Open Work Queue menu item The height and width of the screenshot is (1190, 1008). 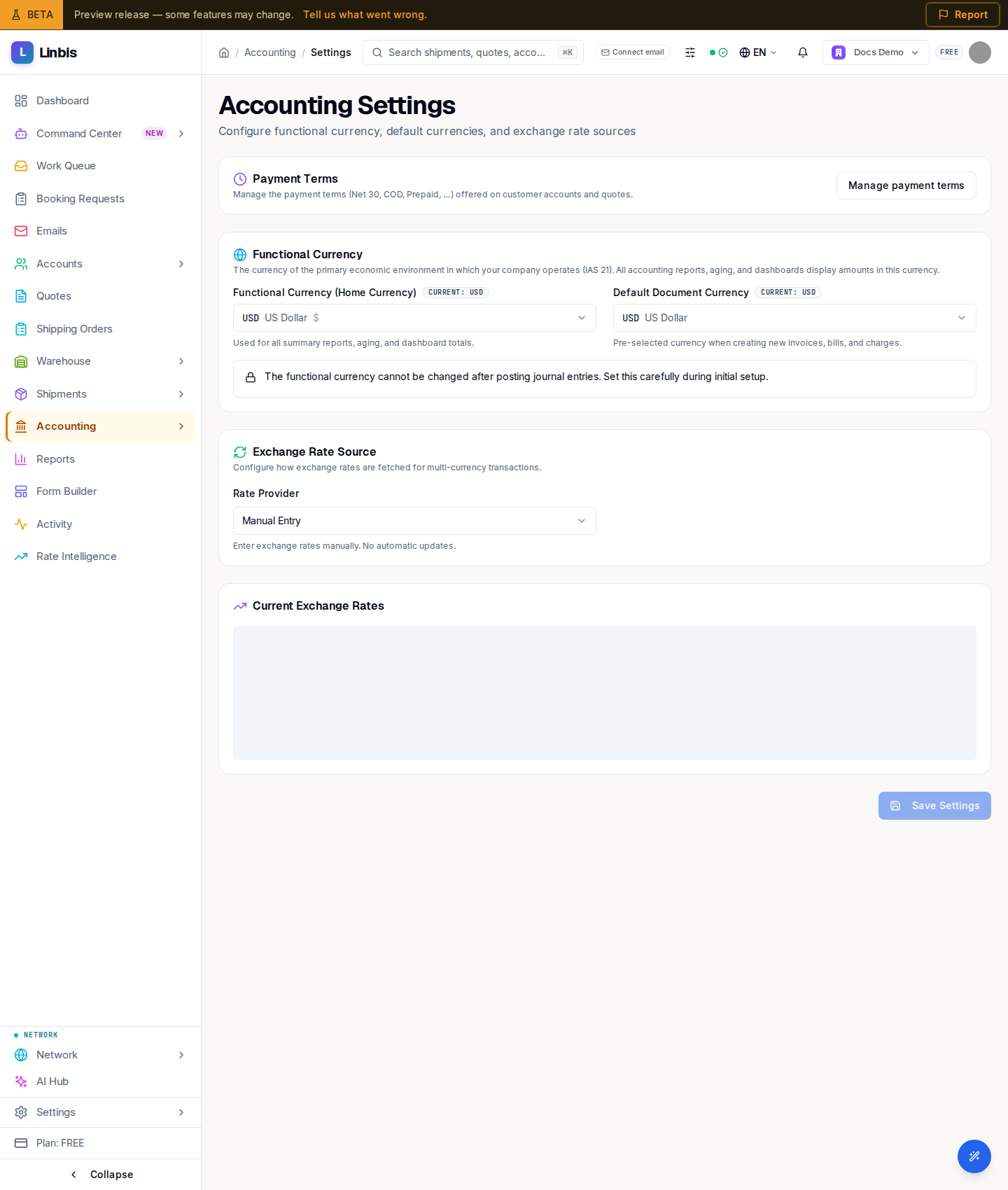101,166
